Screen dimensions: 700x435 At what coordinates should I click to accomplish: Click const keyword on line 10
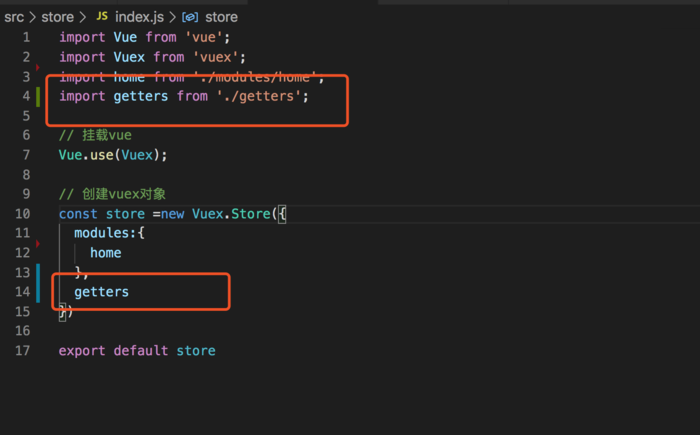pos(78,213)
